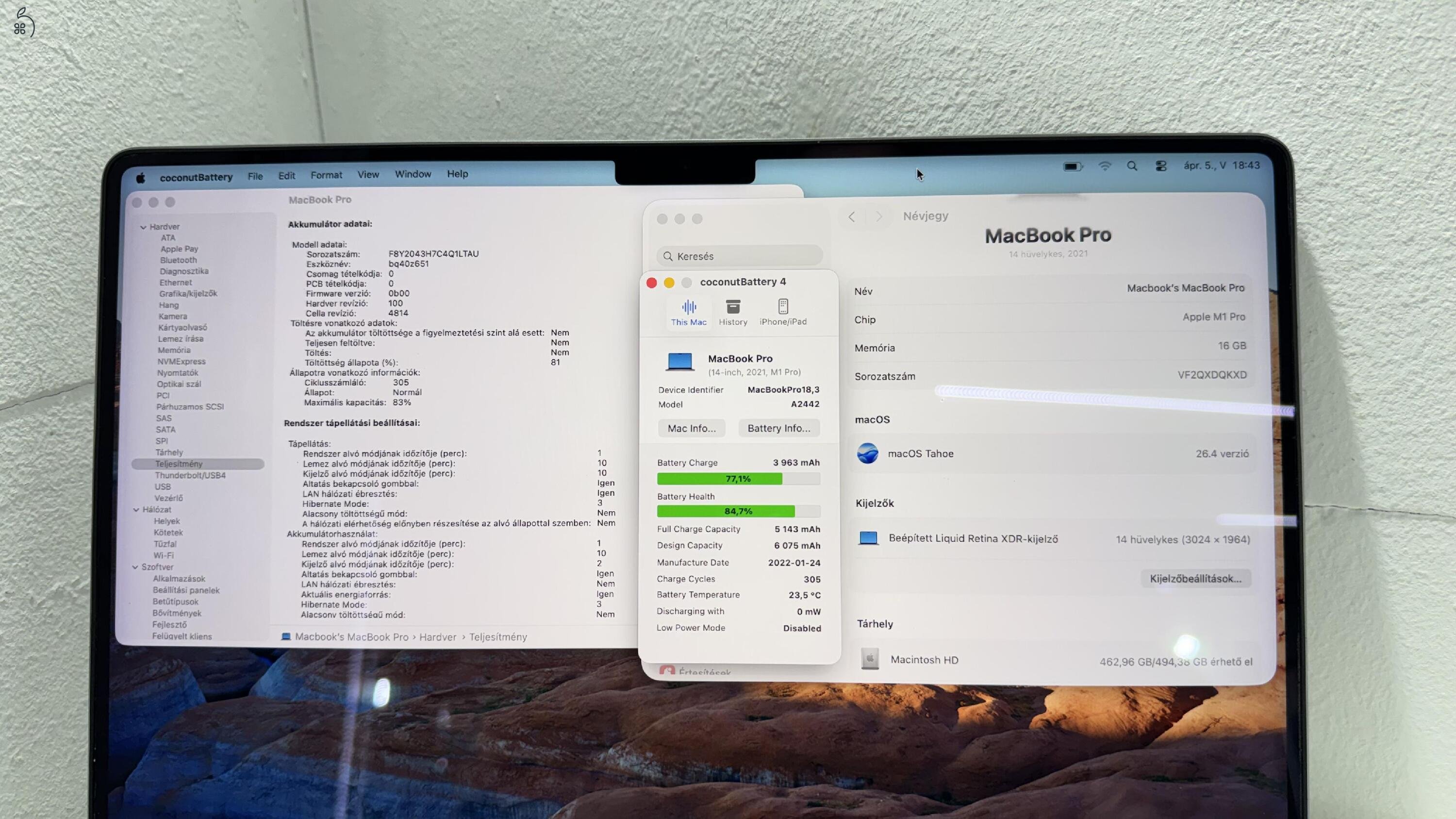Switch to This Mac tab in coconutBattery
The width and height of the screenshot is (1456, 819).
click(x=688, y=313)
